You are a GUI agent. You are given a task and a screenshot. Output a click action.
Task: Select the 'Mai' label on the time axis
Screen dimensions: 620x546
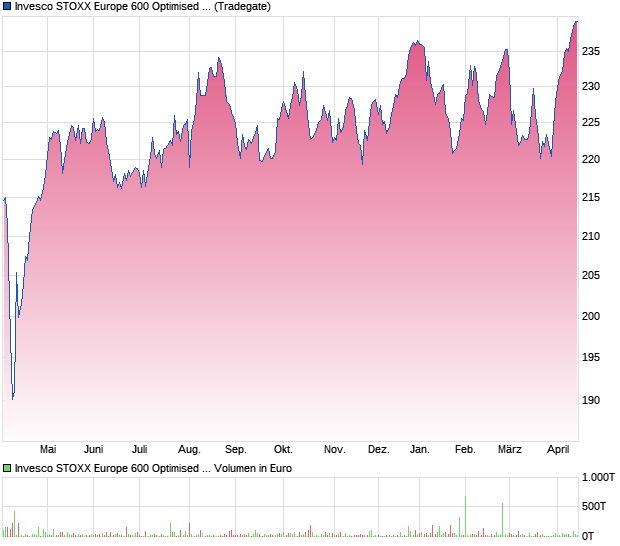pyautogui.click(x=47, y=449)
